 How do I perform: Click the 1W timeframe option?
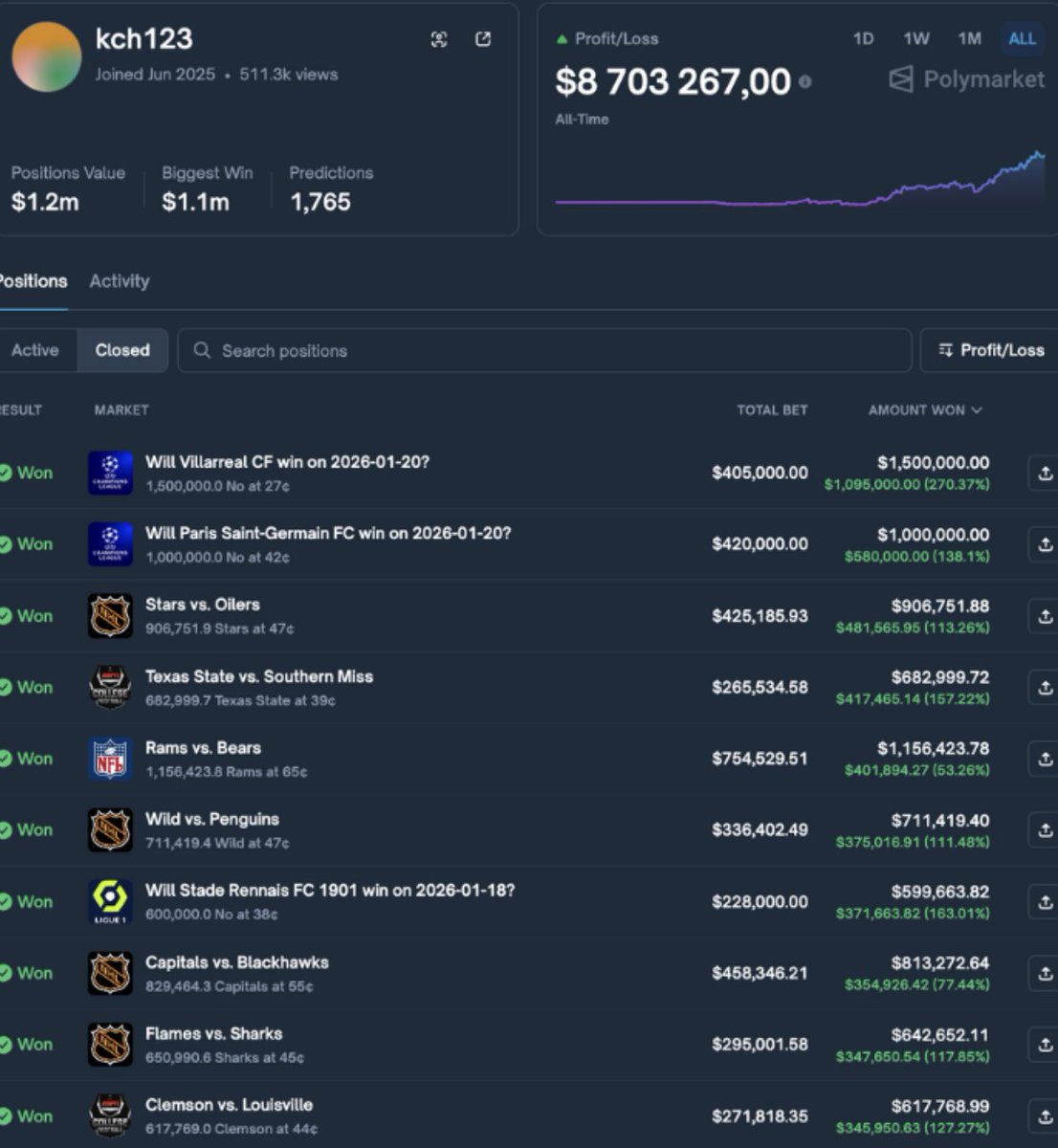(915, 39)
